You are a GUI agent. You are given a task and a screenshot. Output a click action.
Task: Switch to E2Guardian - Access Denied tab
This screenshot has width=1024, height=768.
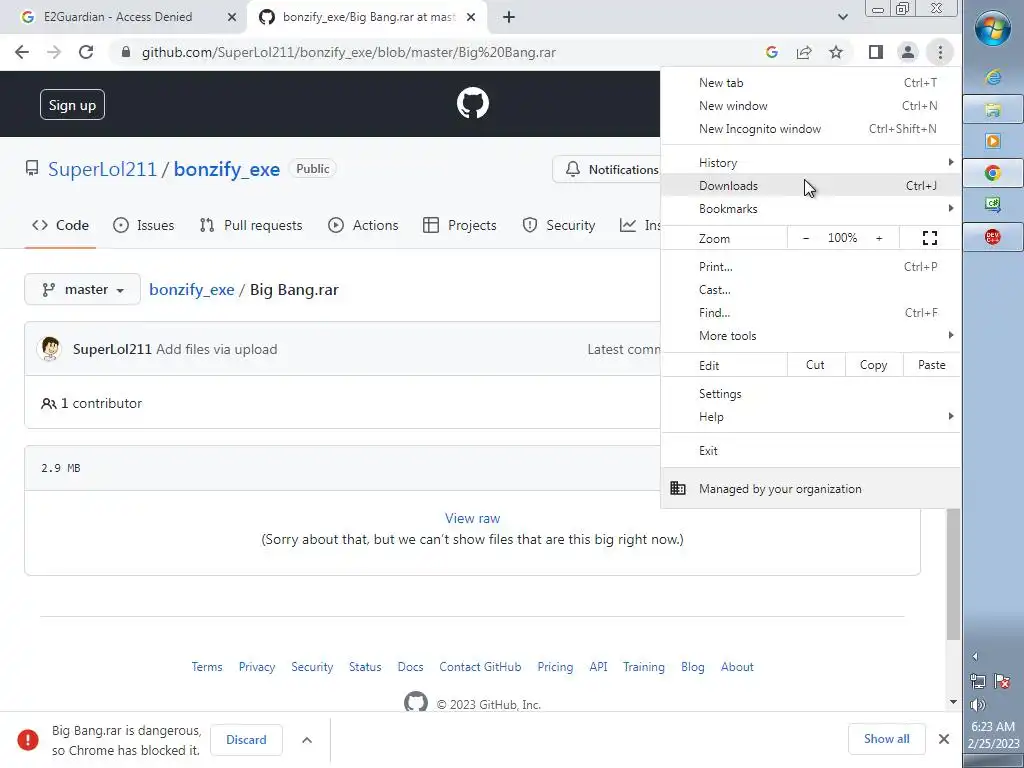pos(124,17)
